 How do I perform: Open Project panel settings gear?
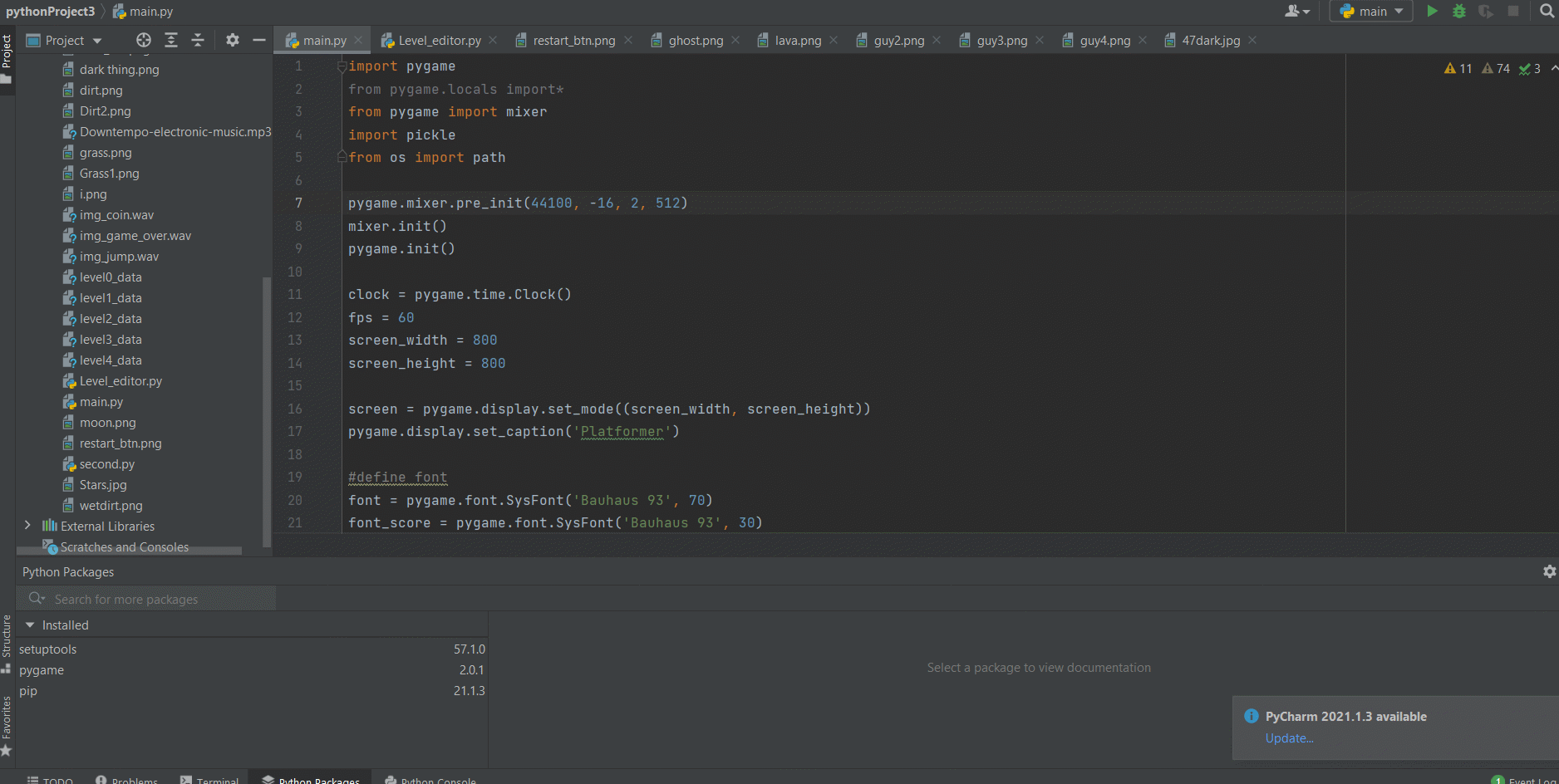click(x=233, y=40)
